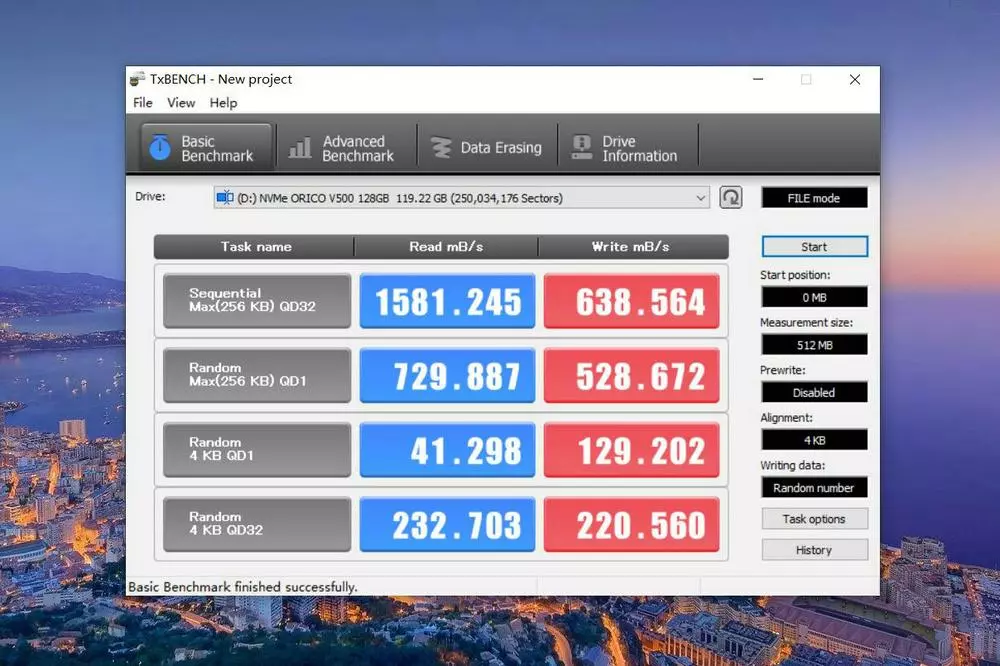Click the Random 4 KB QD32 task button

257,524
